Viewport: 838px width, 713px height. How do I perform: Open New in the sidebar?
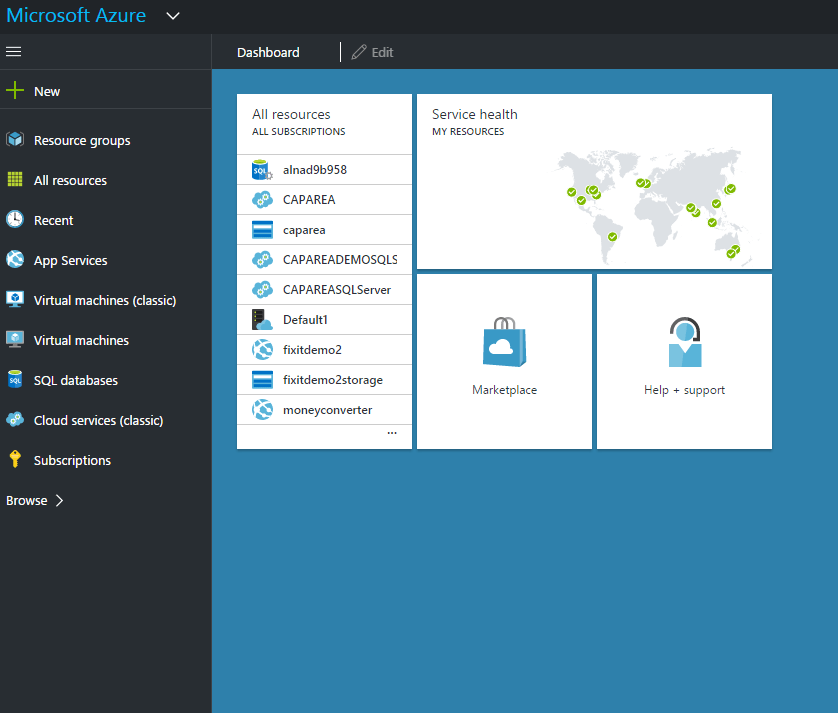click(47, 91)
